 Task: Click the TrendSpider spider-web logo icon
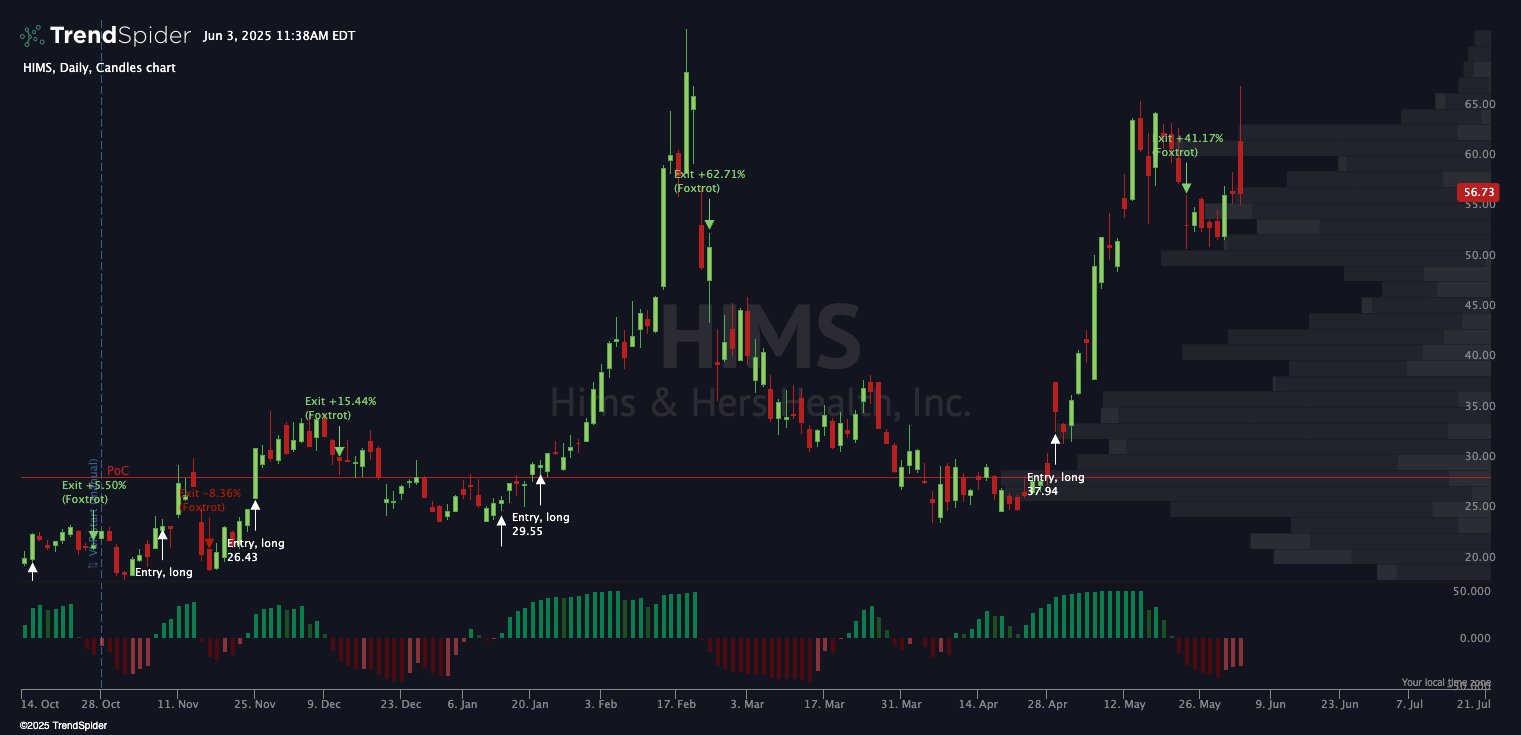click(33, 36)
